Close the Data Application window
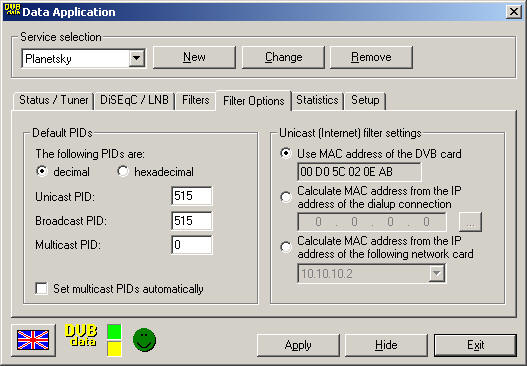527x366 pixels. pyautogui.click(x=514, y=12)
